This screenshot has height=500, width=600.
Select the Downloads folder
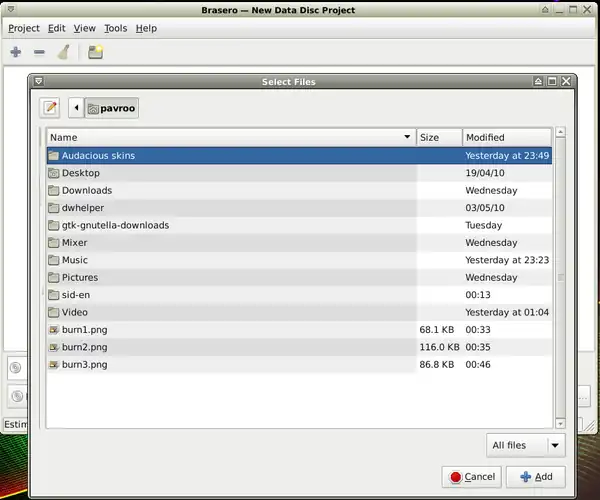tap(87, 190)
